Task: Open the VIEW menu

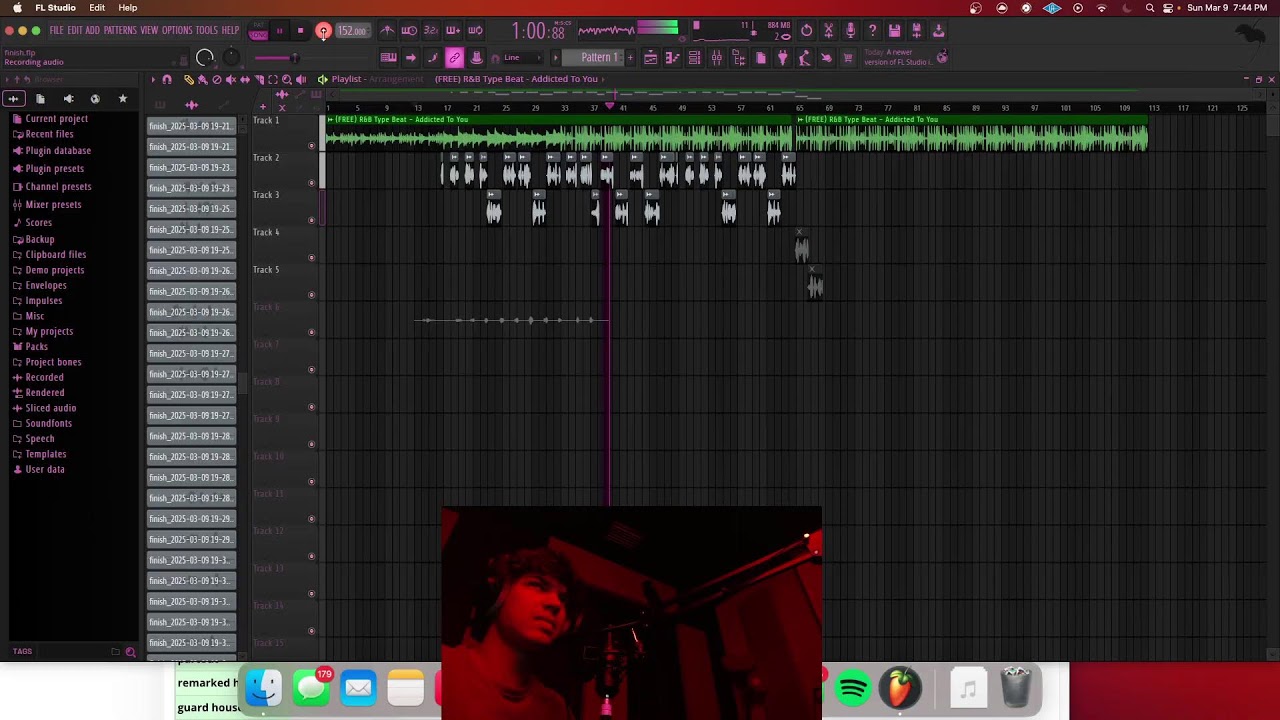Action: [149, 31]
